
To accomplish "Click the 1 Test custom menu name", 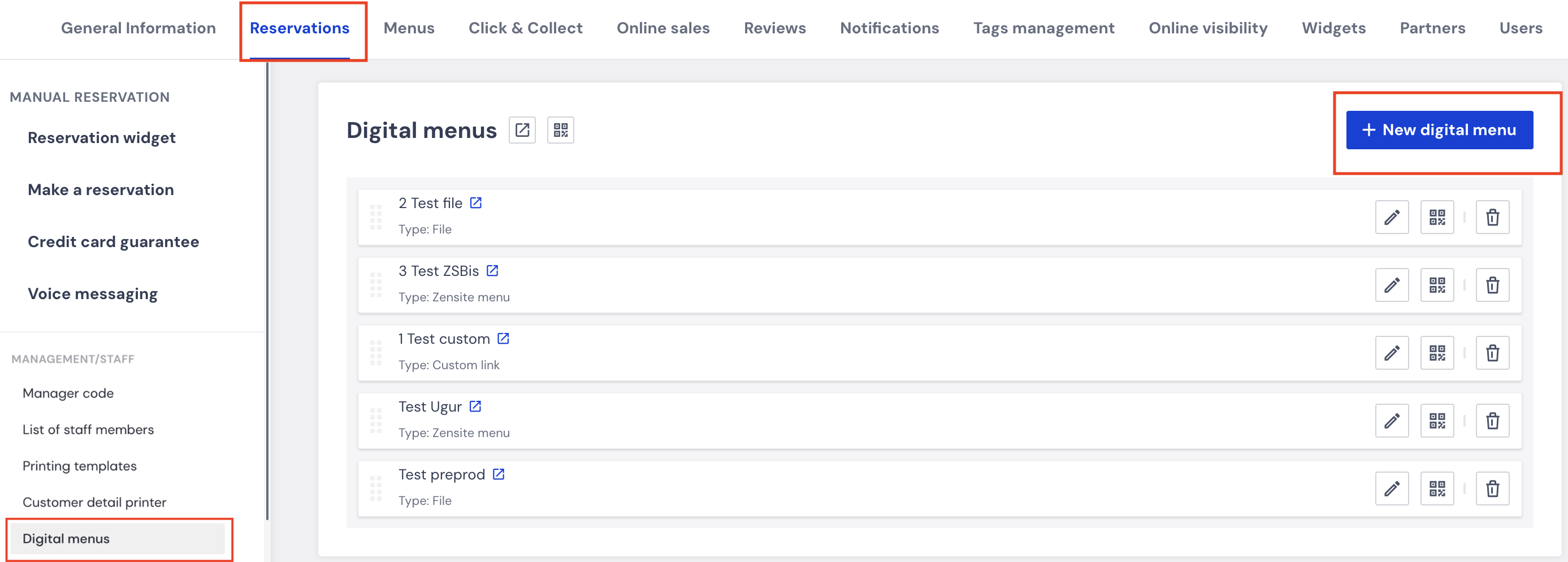I will pyautogui.click(x=444, y=339).
